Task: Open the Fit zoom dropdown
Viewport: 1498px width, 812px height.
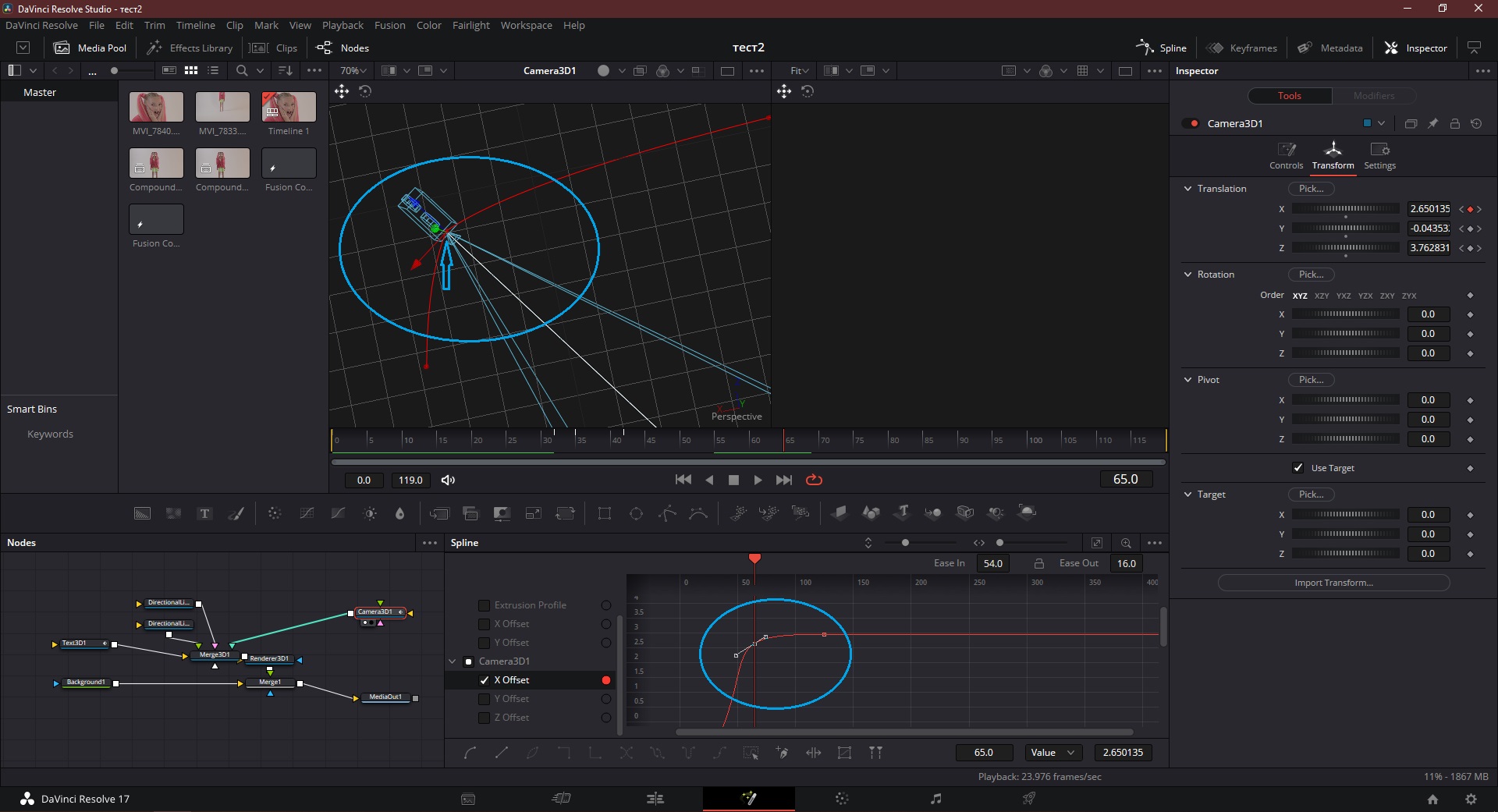Action: point(800,70)
